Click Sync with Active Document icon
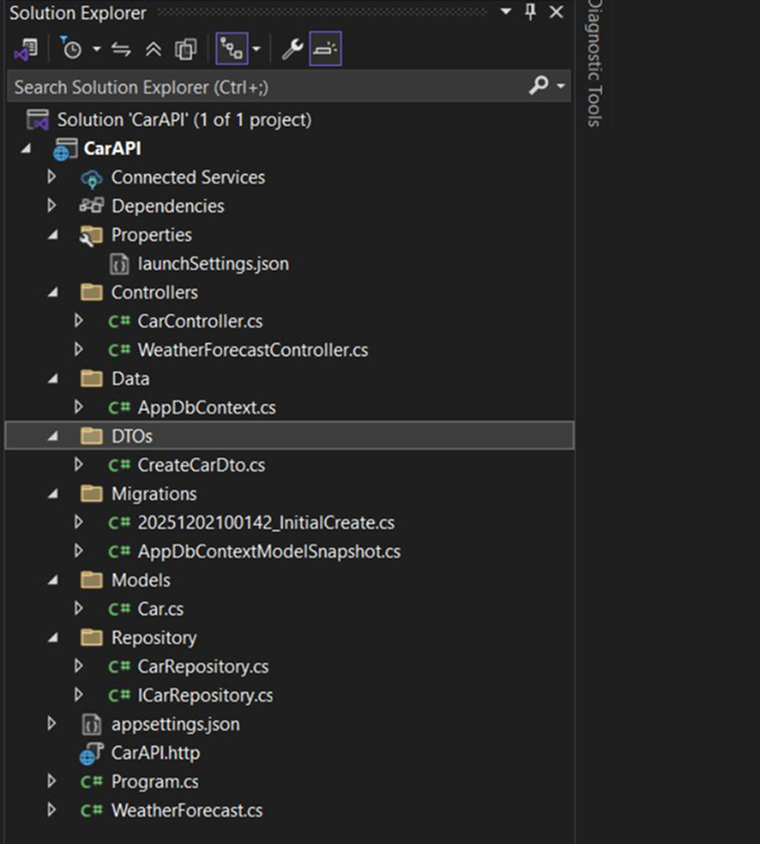760x844 pixels. [121, 50]
